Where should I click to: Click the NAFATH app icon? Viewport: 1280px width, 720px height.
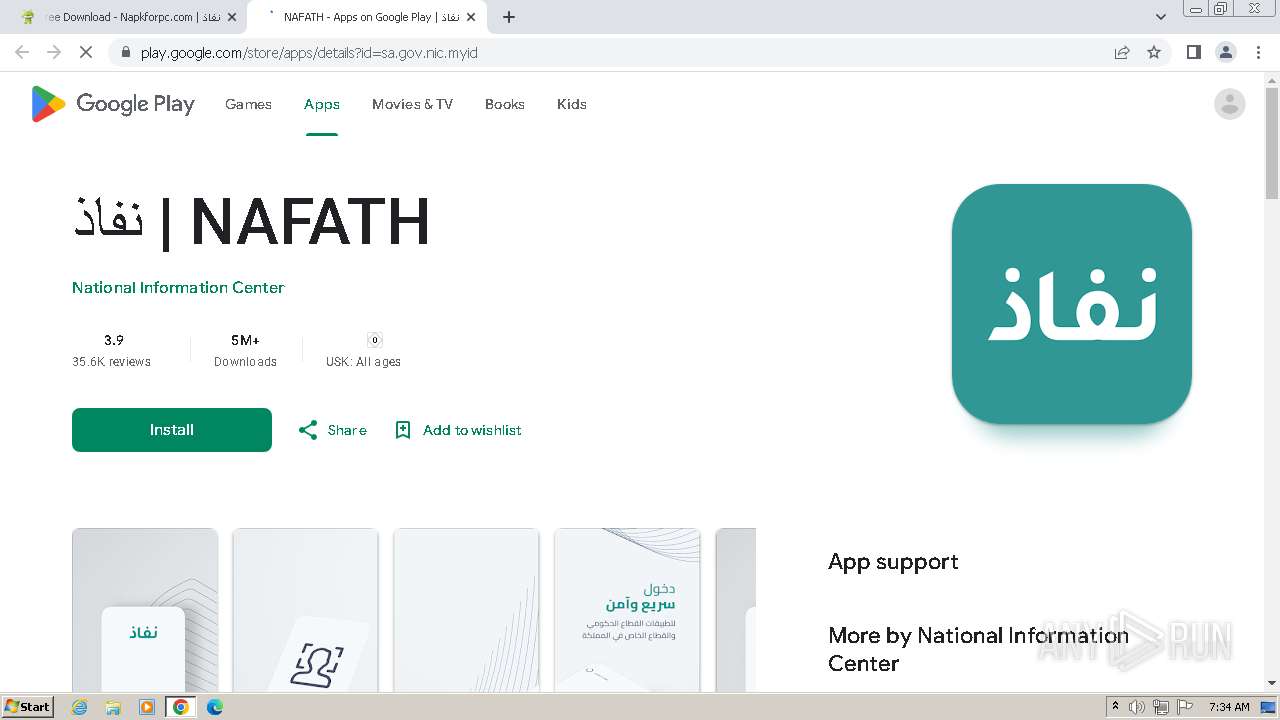tap(1072, 304)
